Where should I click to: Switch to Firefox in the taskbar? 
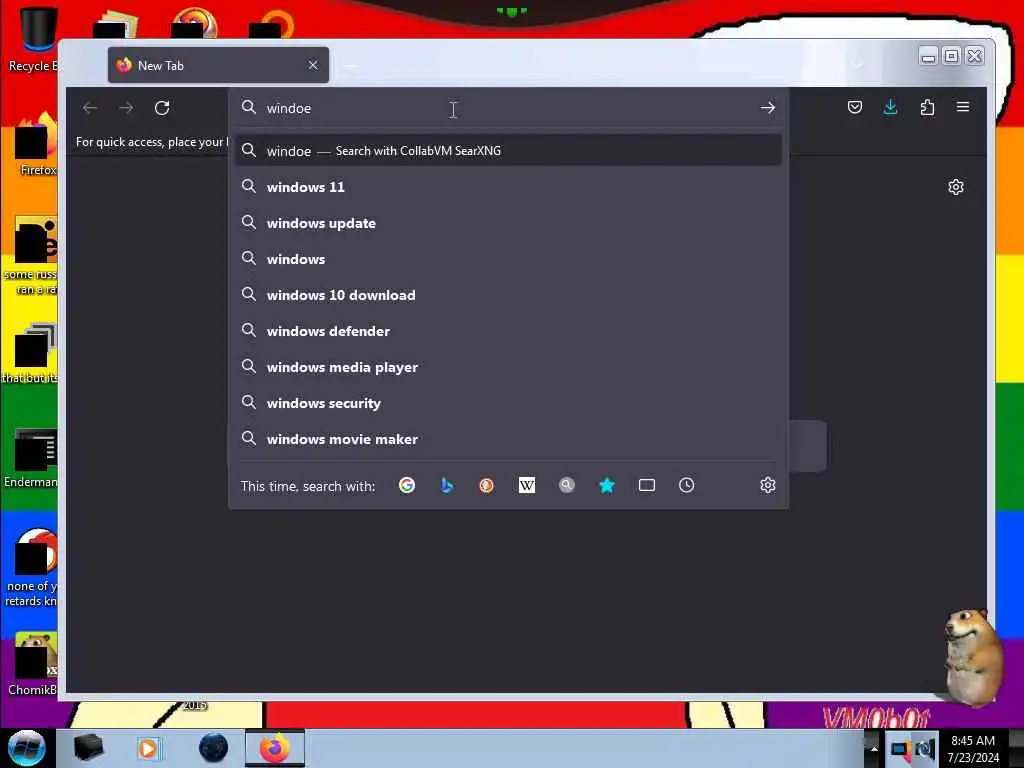275,748
